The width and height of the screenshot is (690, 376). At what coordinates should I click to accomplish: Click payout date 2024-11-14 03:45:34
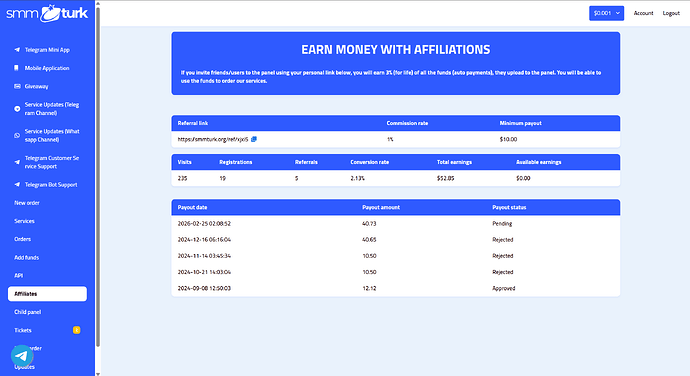204,256
